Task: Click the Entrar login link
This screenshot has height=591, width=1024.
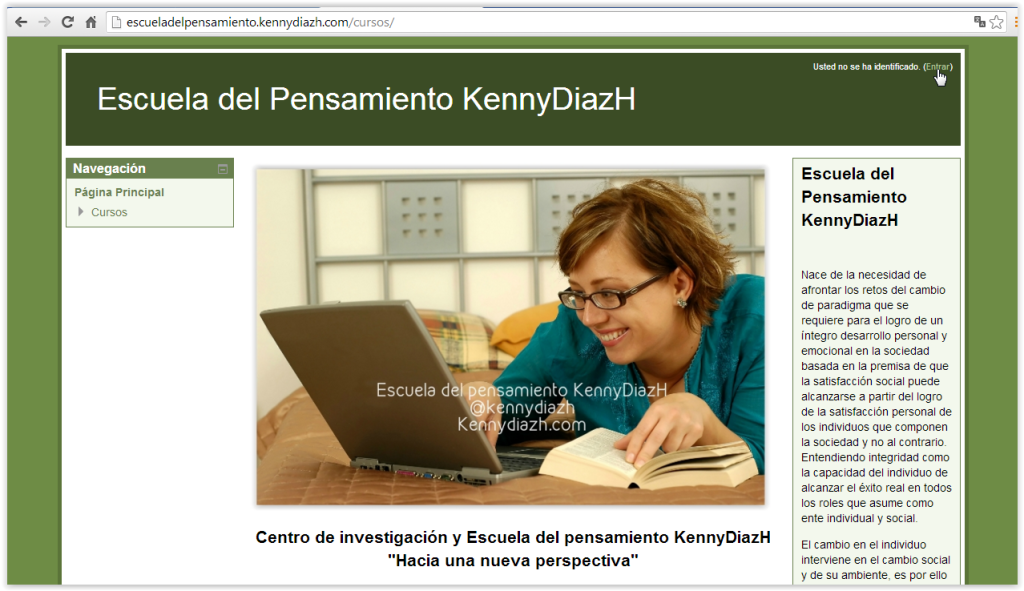Action: pyautogui.click(x=937, y=67)
